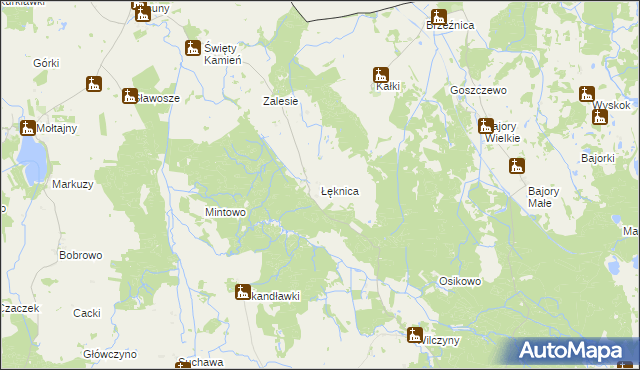Select the Brzeźnica place label
Screen dimensions: 640x370
point(450,25)
